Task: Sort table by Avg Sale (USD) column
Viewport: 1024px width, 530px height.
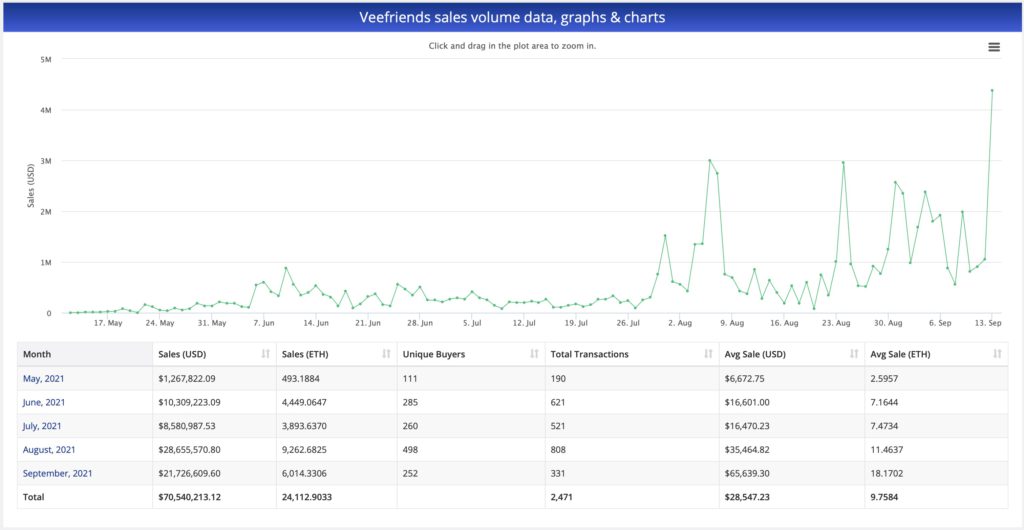Action: tap(853, 354)
